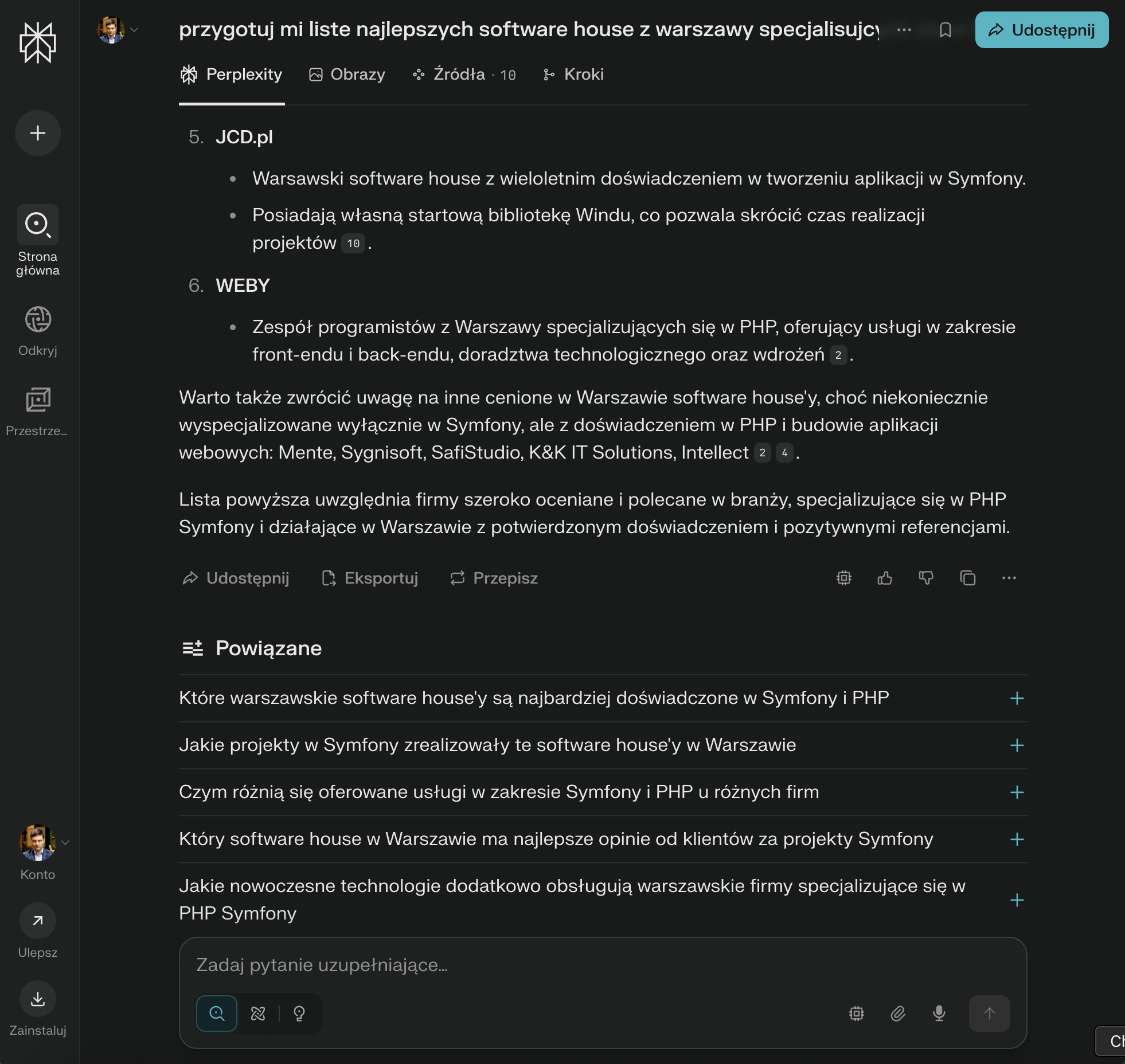The width and height of the screenshot is (1125, 1064).
Task: Focus the follow-up question input field
Action: click(603, 965)
